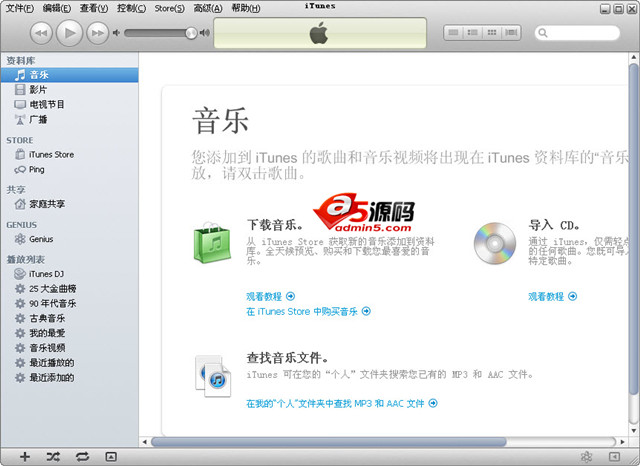640x466 pixels.
Task: Click the Play button
Action: (69, 33)
